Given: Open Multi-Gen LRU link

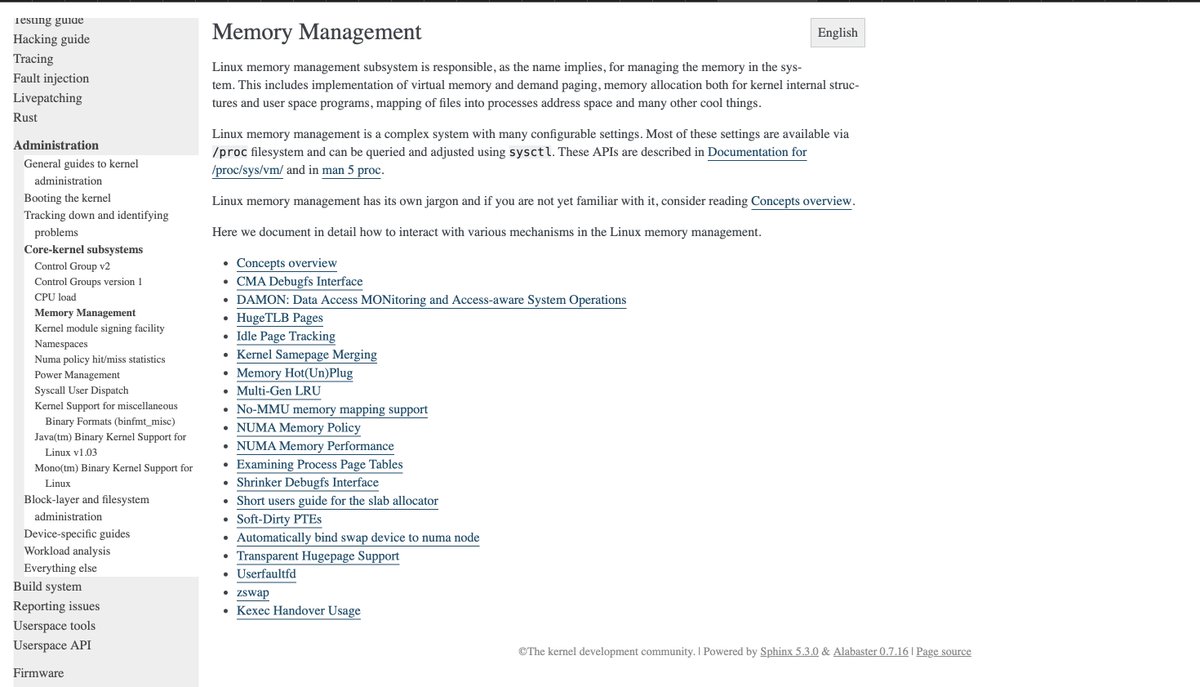Looking at the screenshot, I should pyautogui.click(x=279, y=391).
